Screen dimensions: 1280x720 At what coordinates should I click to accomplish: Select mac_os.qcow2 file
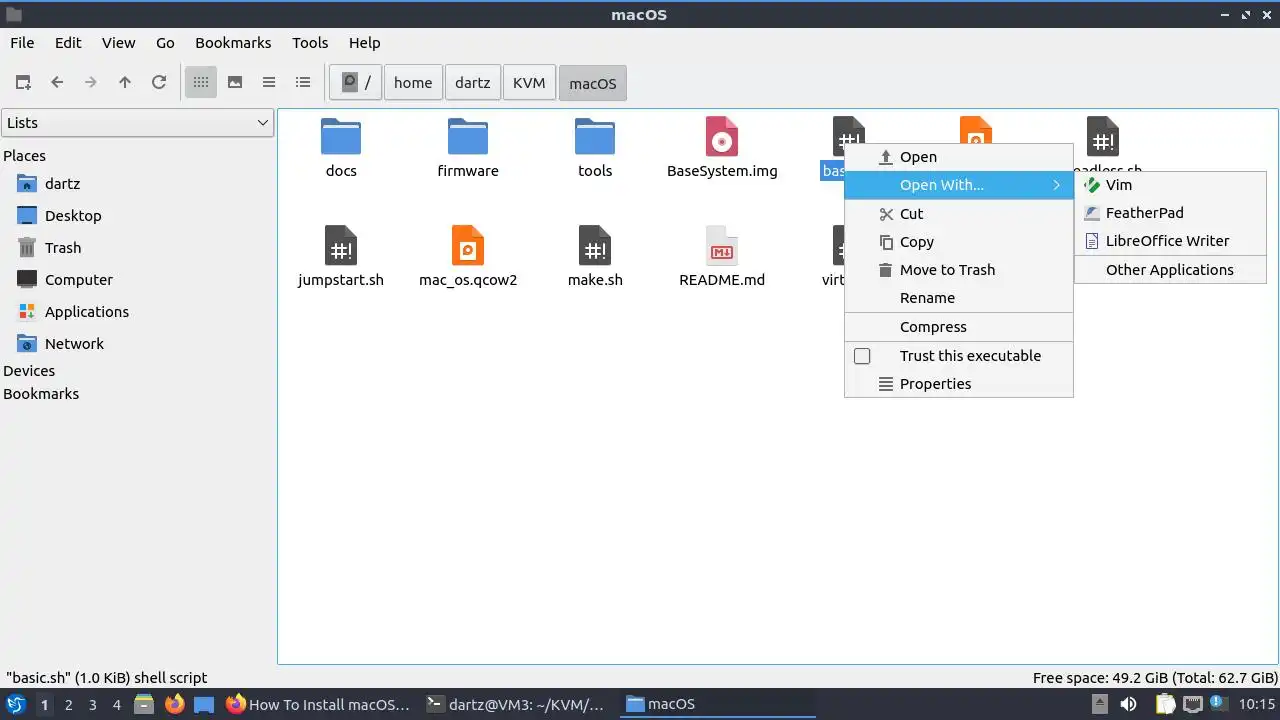pyautogui.click(x=468, y=257)
